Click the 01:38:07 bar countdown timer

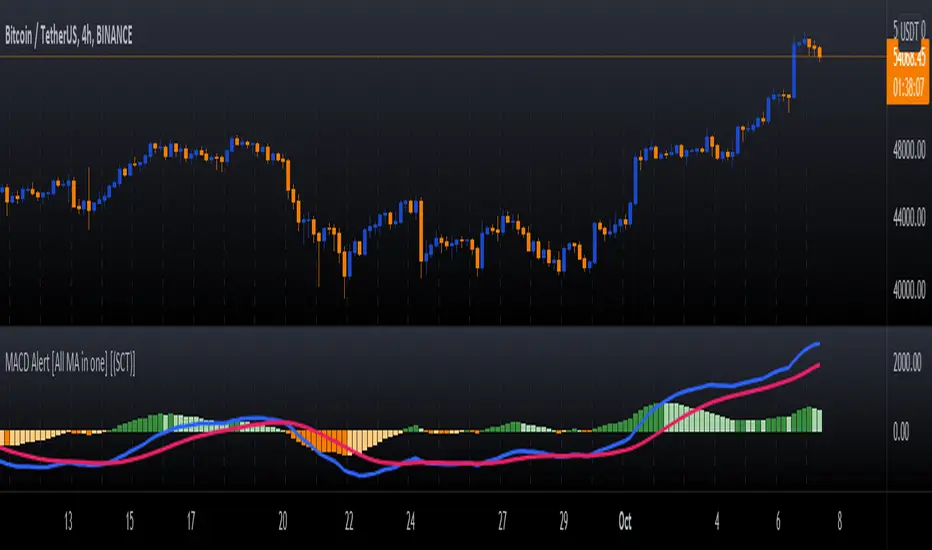pos(908,89)
